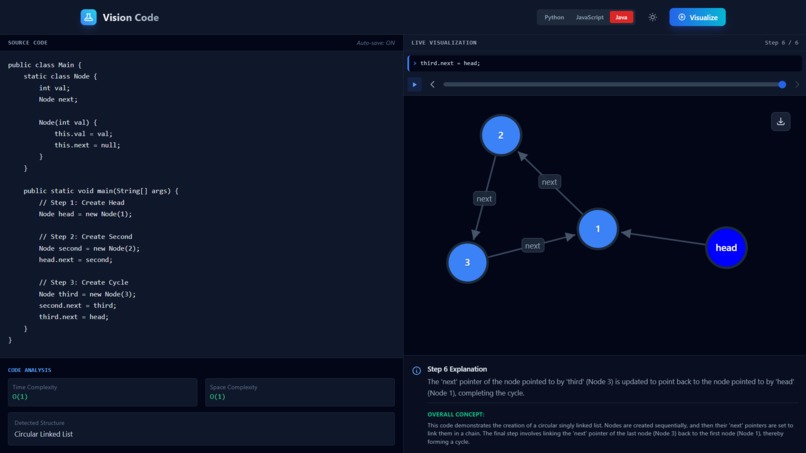The image size is (806, 453).
Task: Click the '// Step 2: Create Second' comment
Action: (85, 237)
